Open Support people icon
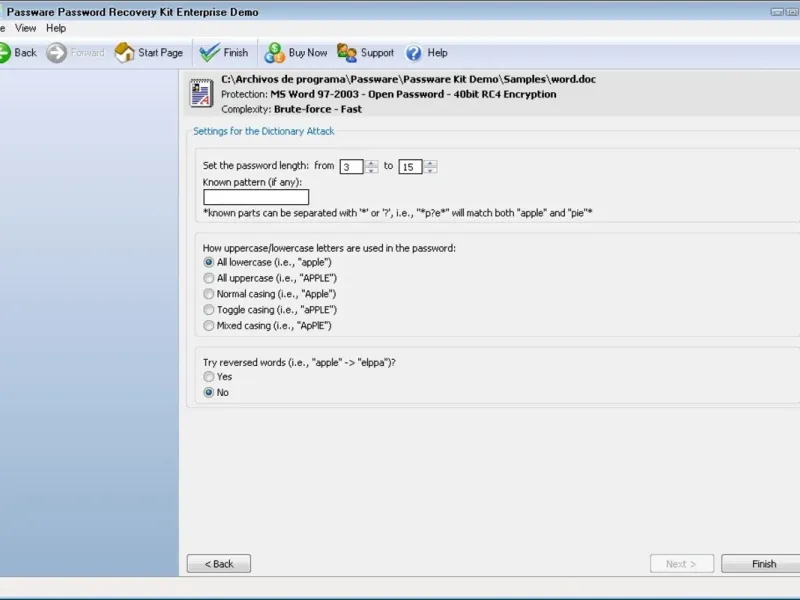The width and height of the screenshot is (800, 600). click(347, 53)
